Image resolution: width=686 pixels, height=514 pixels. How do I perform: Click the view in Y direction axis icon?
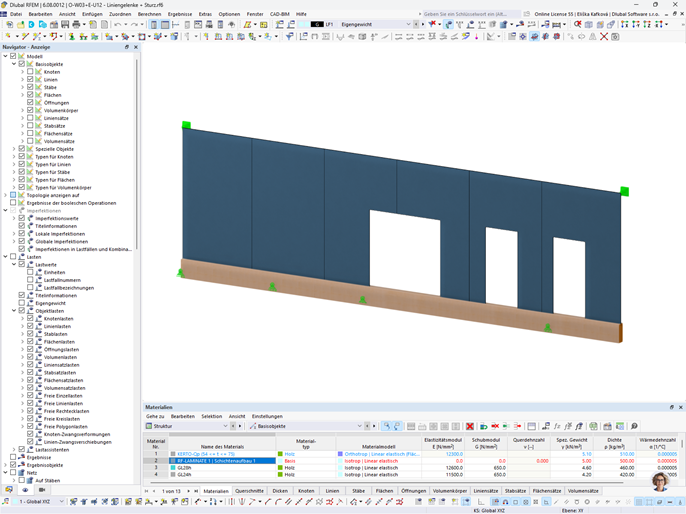(x=636, y=24)
